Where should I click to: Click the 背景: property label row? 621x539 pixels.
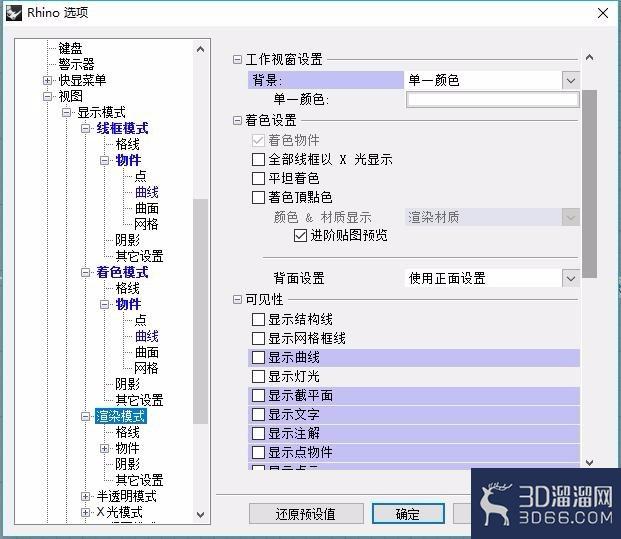click(326, 80)
